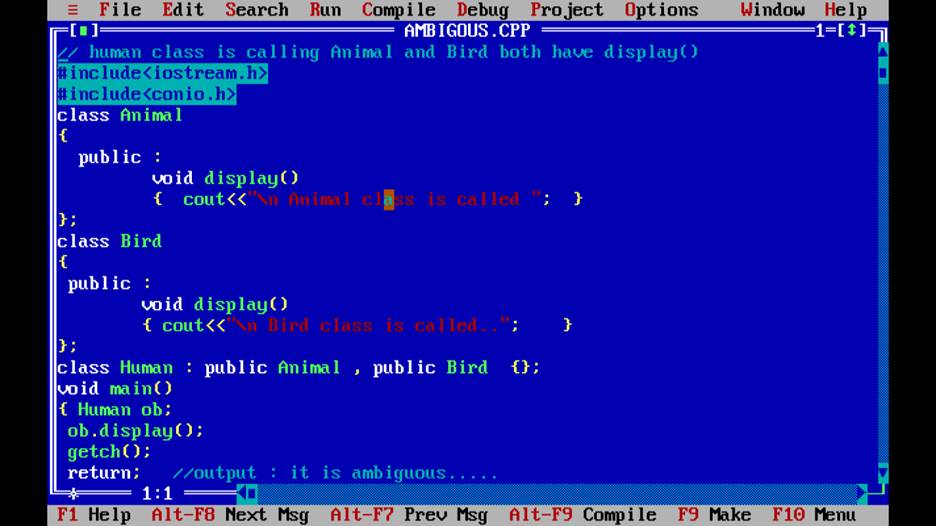Click the vertical scrollbar thumb
The image size is (936, 526).
pyautogui.click(x=883, y=73)
